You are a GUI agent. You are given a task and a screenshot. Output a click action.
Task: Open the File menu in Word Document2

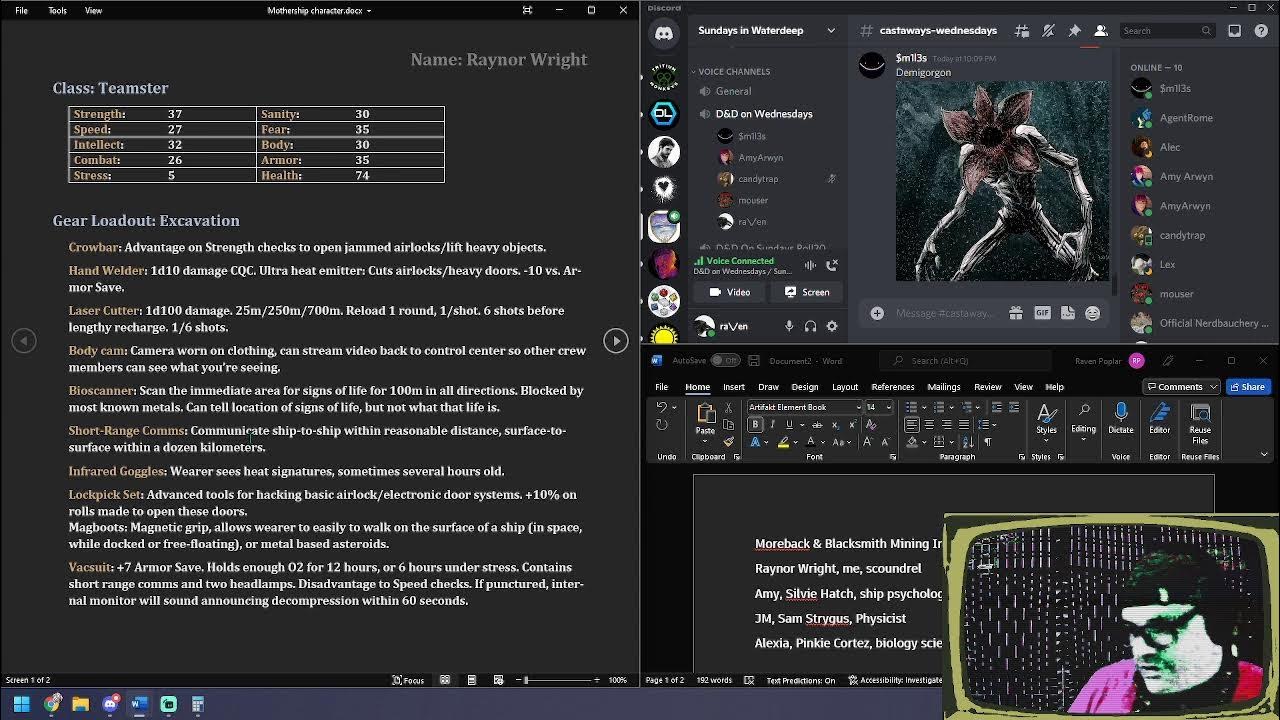661,387
